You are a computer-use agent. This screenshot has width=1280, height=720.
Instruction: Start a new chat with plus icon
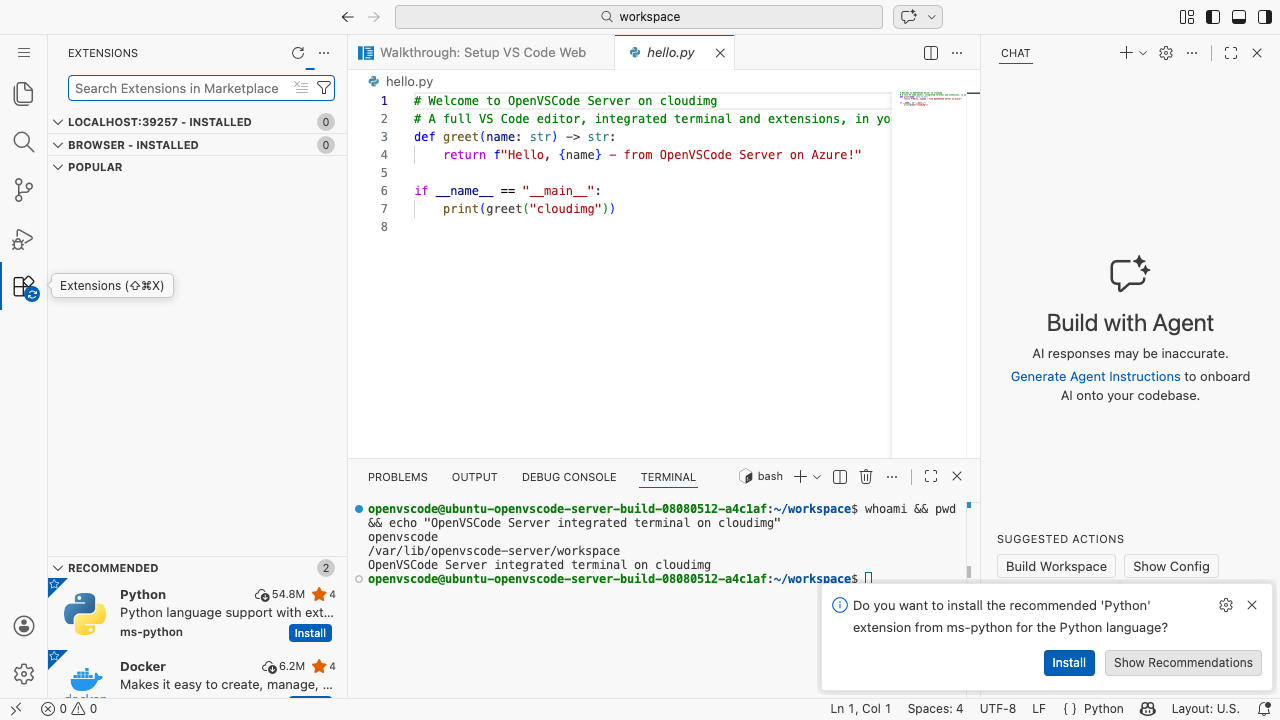[1126, 53]
